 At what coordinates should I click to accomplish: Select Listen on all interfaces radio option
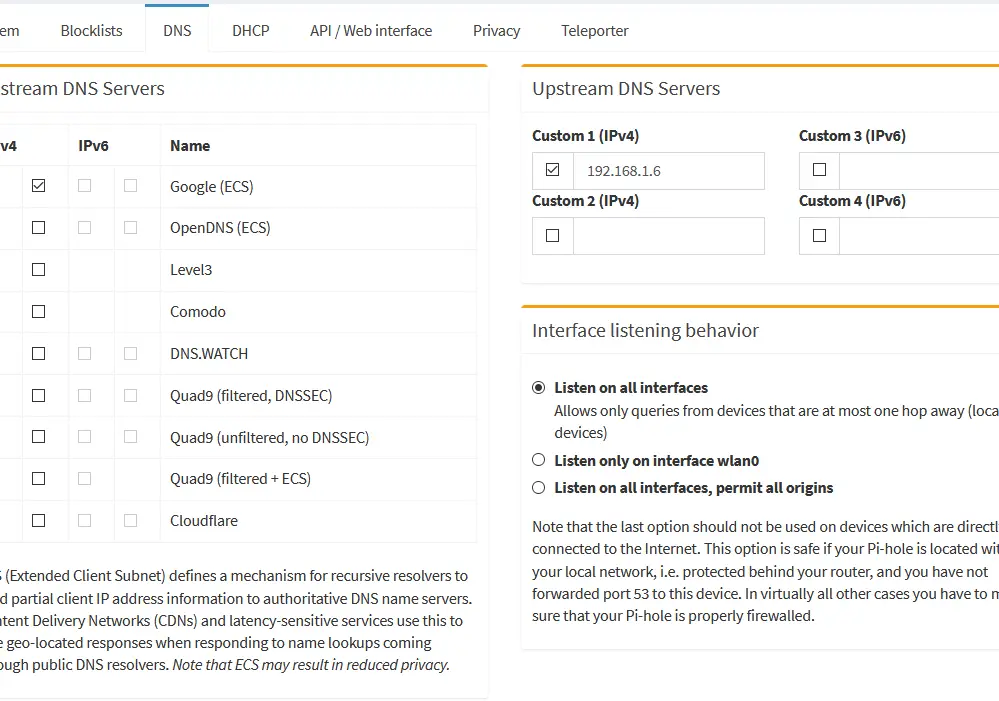click(x=538, y=387)
